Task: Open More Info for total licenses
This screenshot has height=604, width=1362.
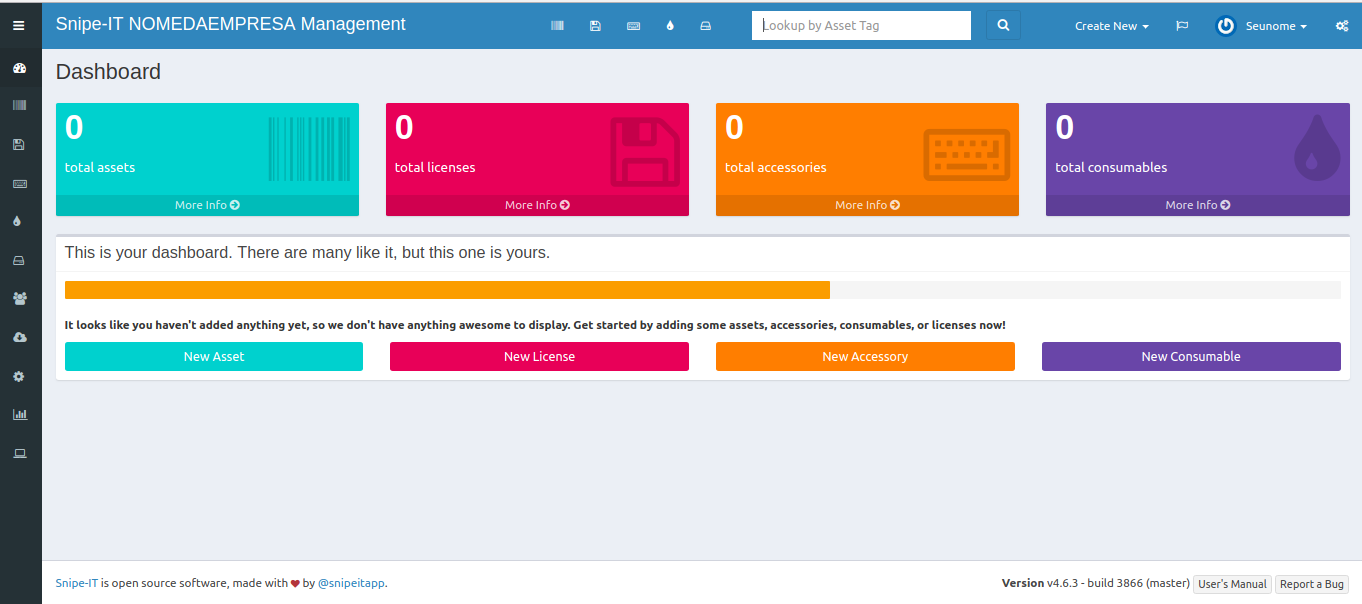Action: tap(537, 205)
